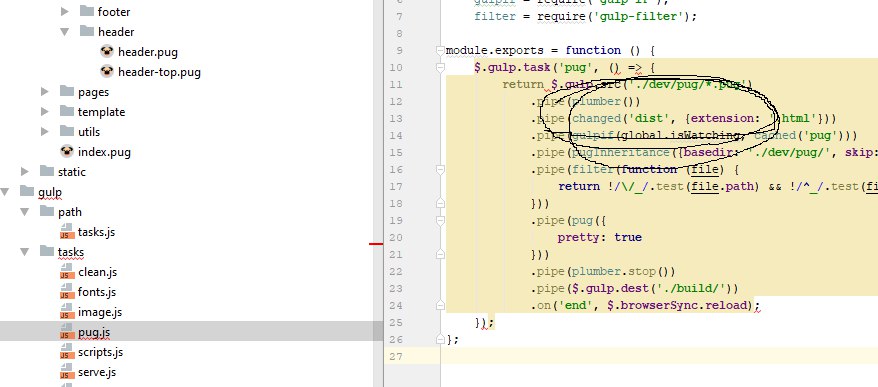Expand the static folder arrow
The width and height of the screenshot is (878, 387).
[25, 171]
